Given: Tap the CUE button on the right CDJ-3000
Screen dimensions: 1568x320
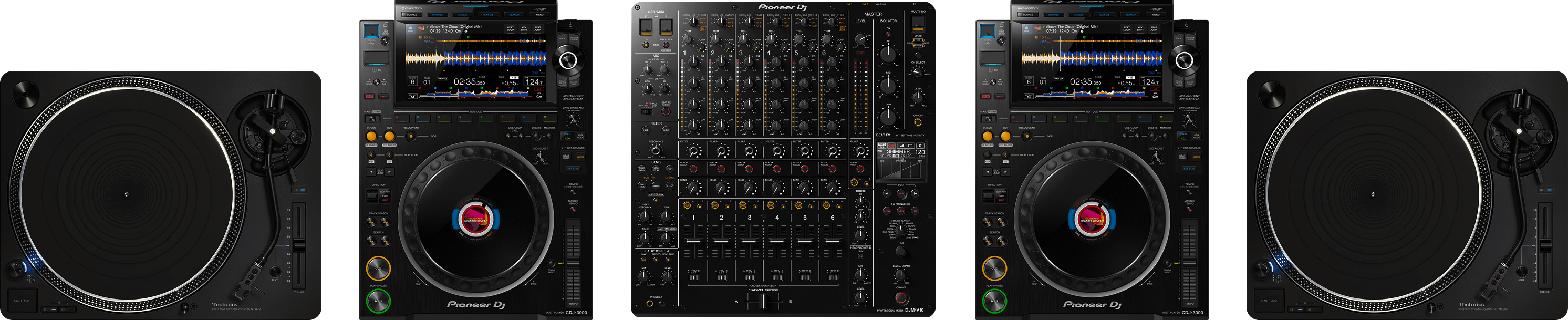Looking at the screenshot, I should (x=994, y=269).
